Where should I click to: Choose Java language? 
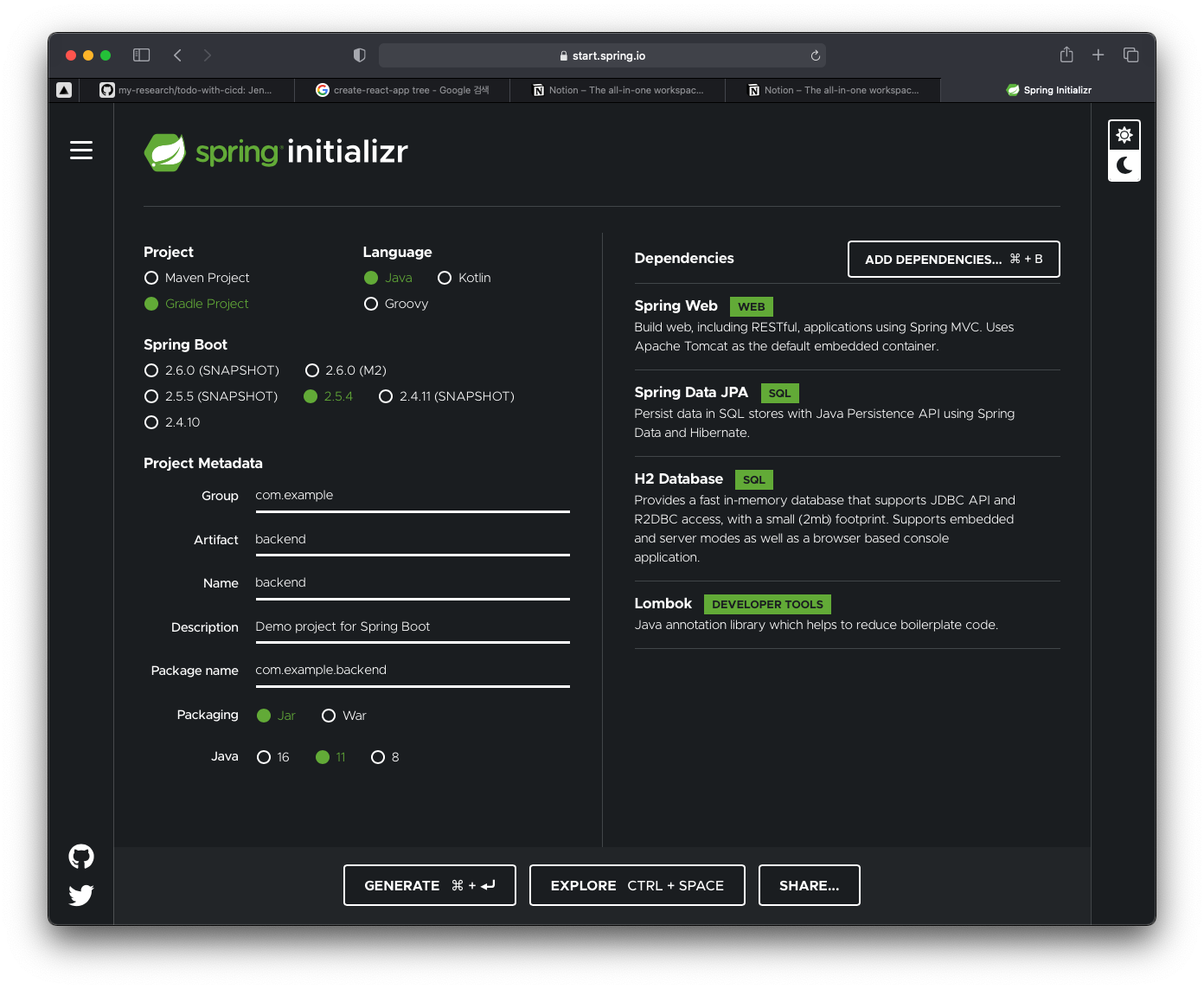coord(388,278)
